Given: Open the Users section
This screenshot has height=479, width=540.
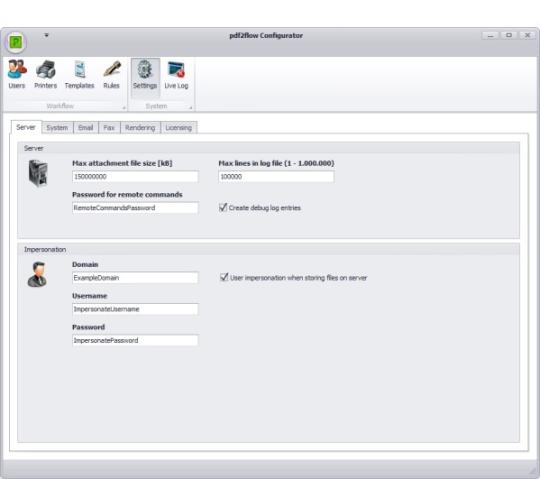Looking at the screenshot, I should [17, 75].
